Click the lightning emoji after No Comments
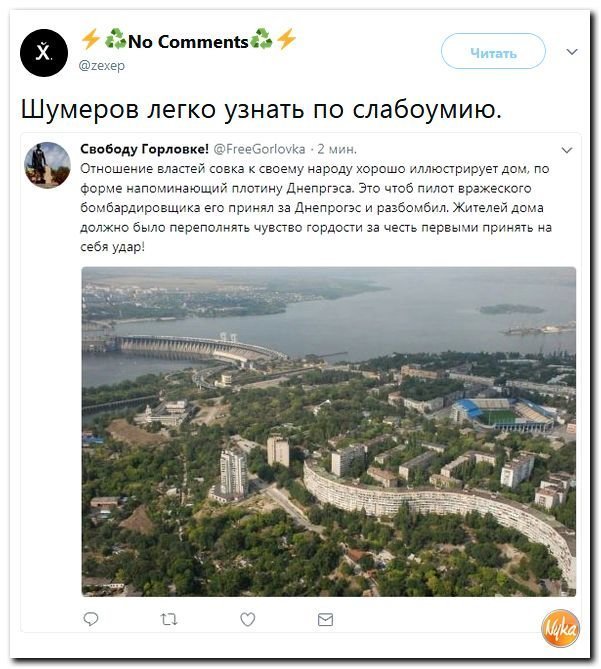This screenshot has width=601, height=669. point(286,39)
